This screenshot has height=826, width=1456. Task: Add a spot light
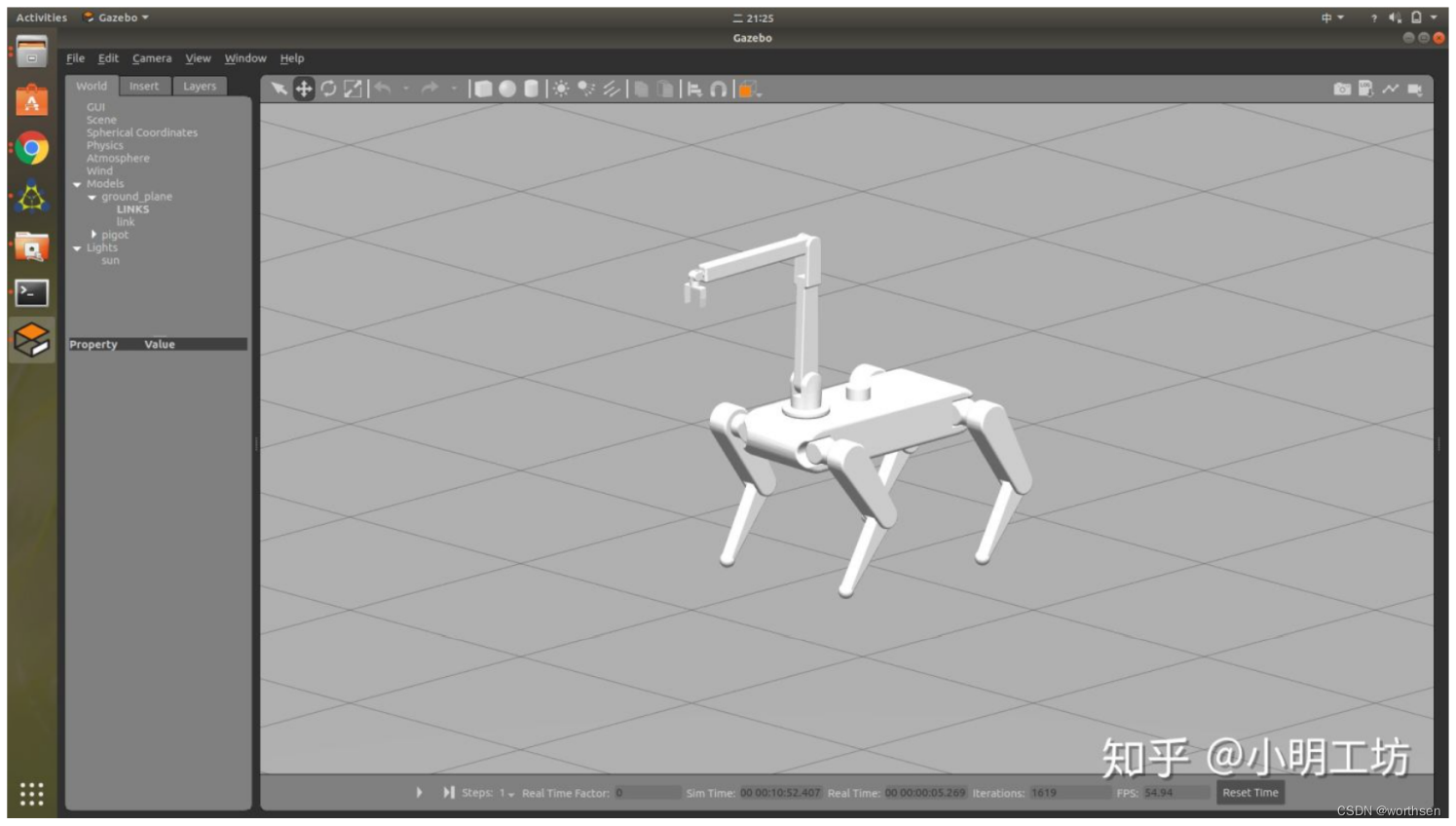tap(586, 89)
